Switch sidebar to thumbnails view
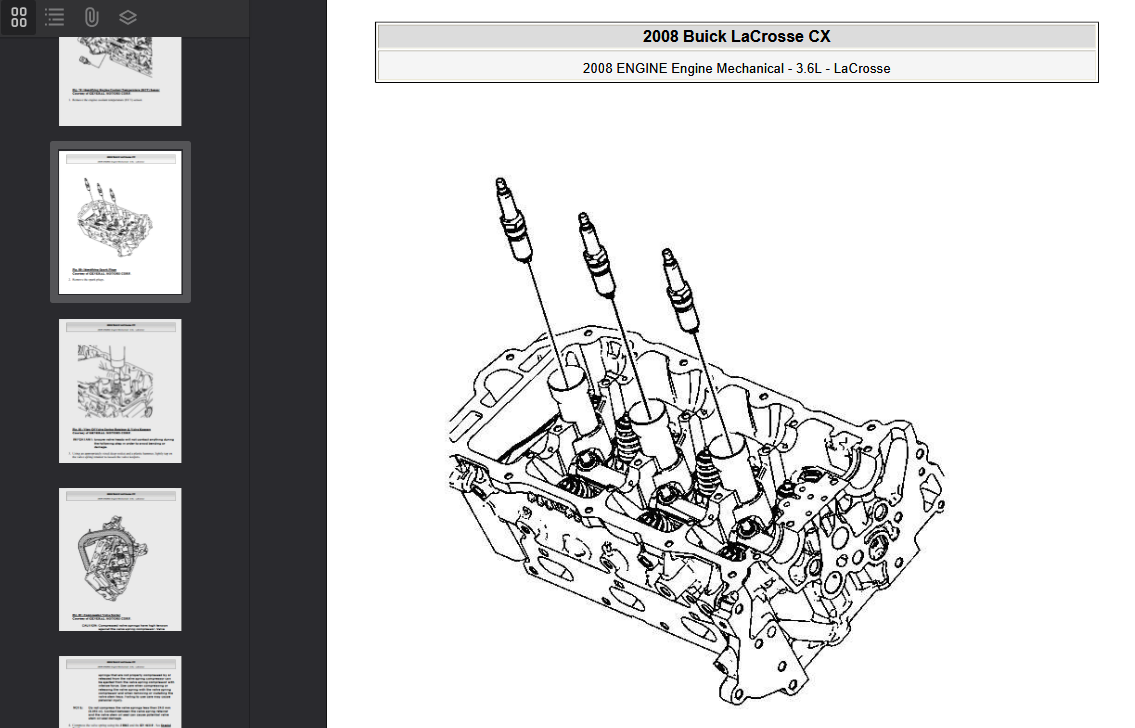1135x728 pixels. (x=19, y=17)
